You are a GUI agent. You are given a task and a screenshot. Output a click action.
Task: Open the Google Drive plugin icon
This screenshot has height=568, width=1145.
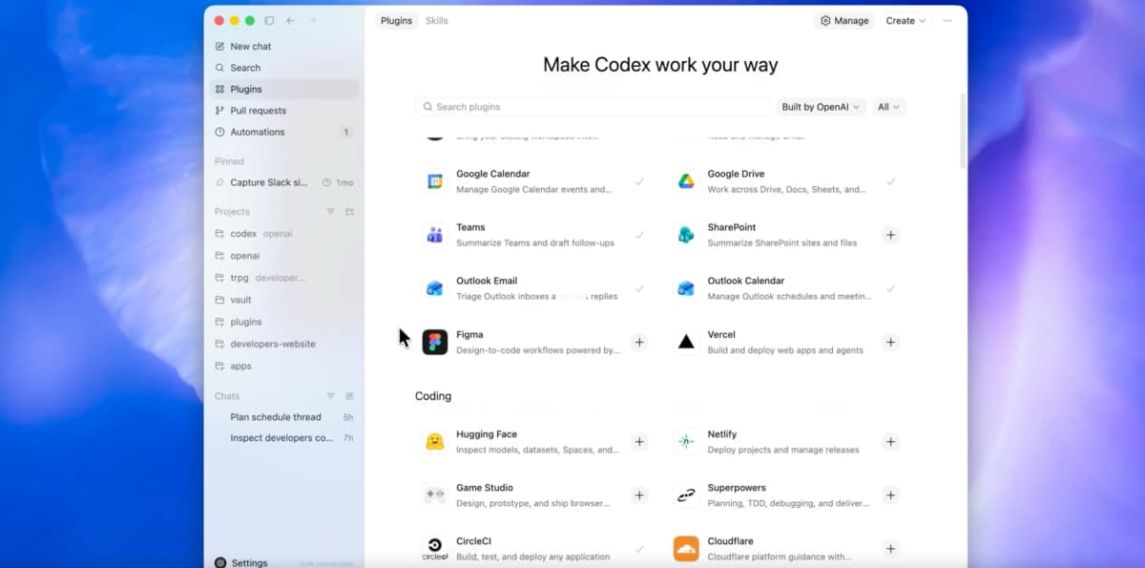tap(686, 181)
